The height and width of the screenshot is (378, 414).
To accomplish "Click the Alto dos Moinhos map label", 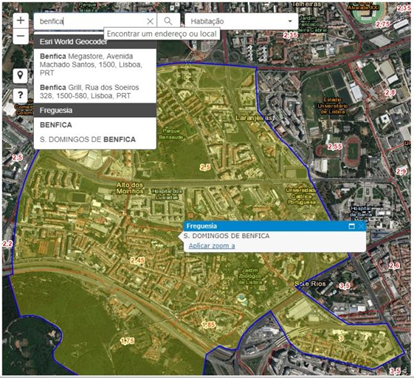I will (130, 188).
